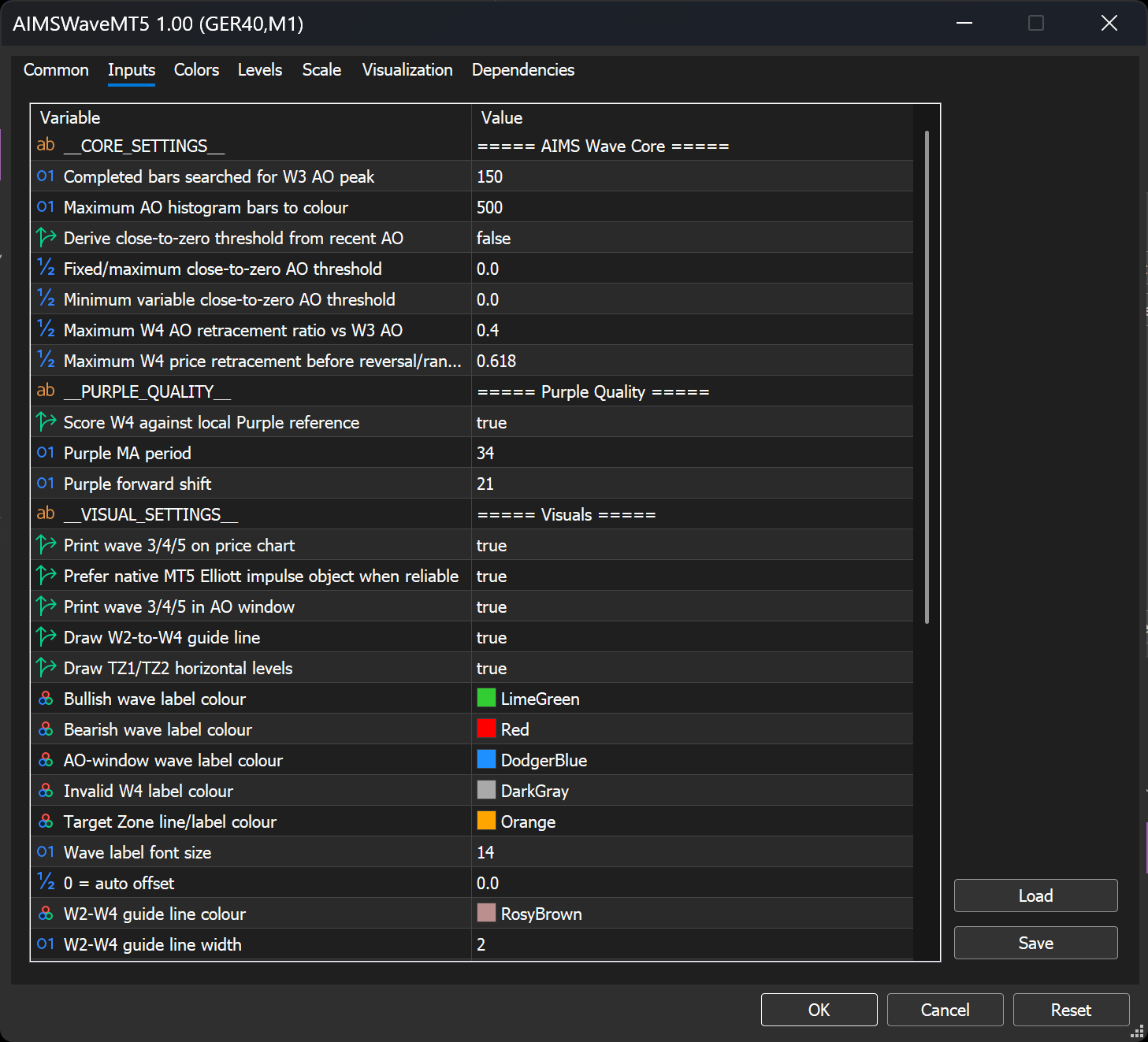Edit the value 0.618 for W4 price retracement
The image size is (1148, 1042).
pos(693,361)
